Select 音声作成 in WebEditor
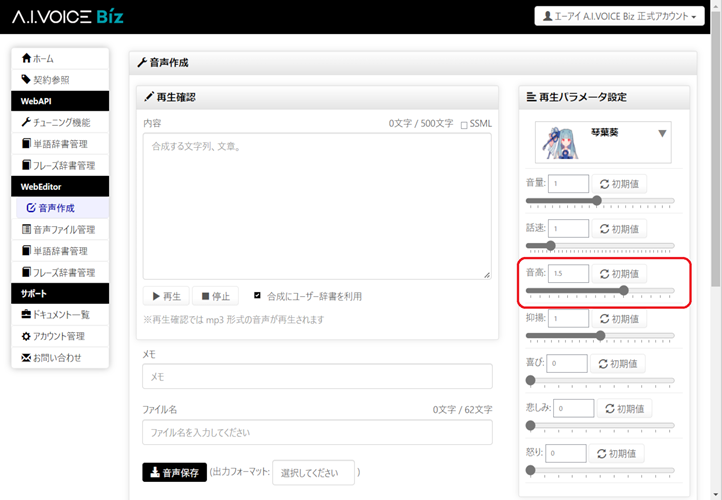Screen dimensions: 722x500 pos(62,208)
